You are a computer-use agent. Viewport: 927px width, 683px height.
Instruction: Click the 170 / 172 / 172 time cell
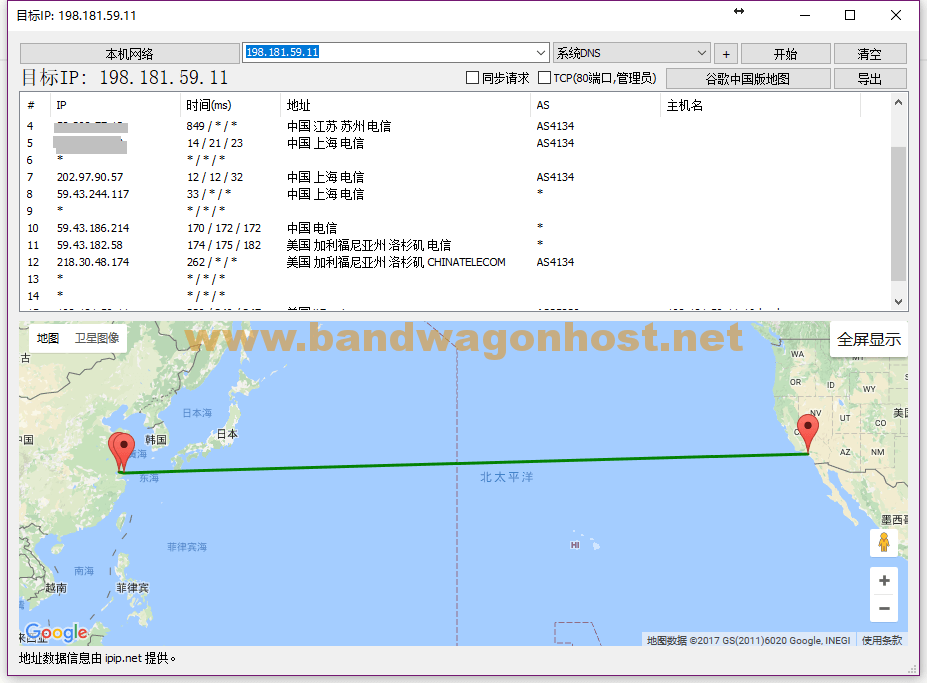coord(223,228)
